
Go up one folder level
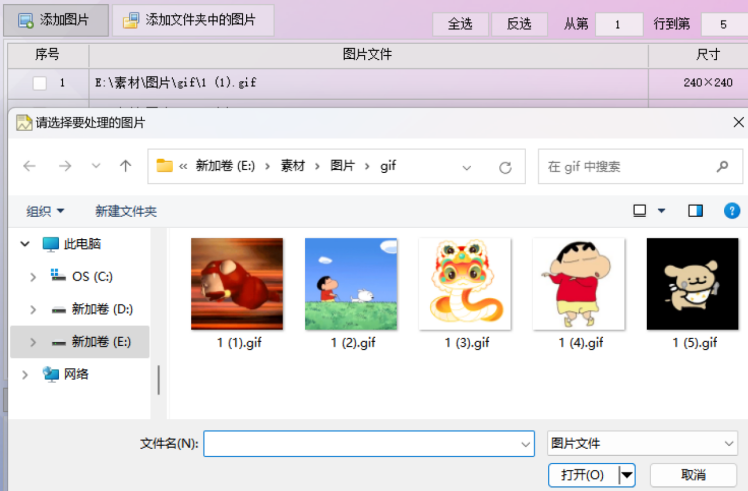pos(125,166)
